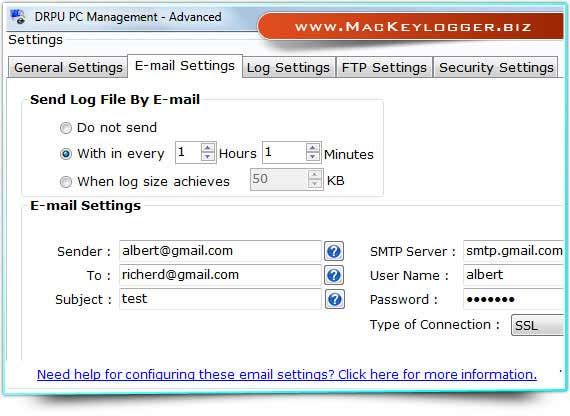
Task: Click the DRPU PC Management app icon
Action: coord(17,17)
